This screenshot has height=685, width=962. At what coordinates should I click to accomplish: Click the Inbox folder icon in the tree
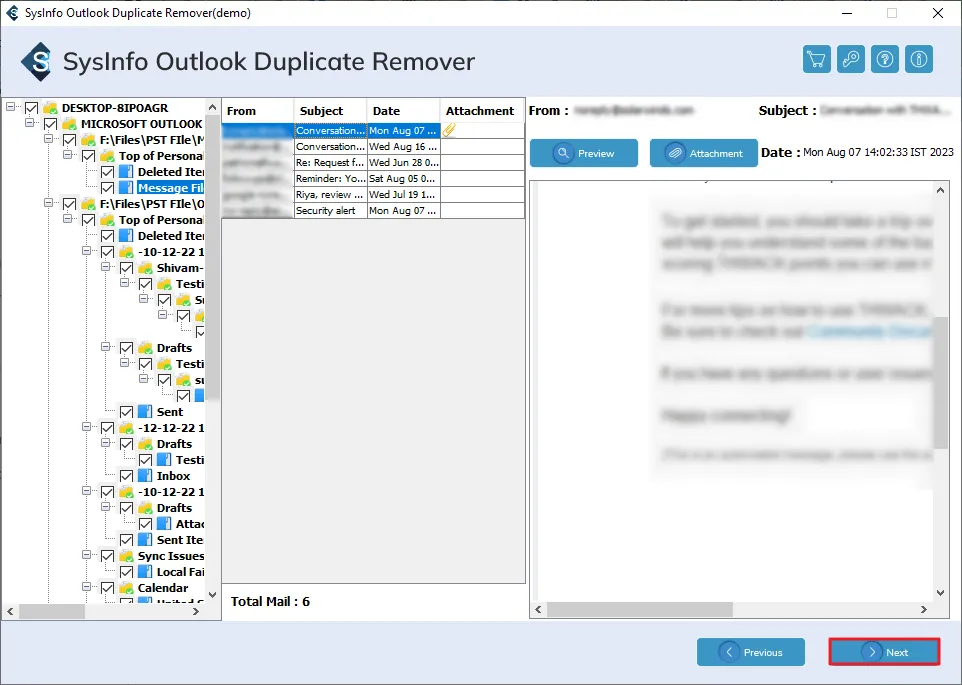145,475
